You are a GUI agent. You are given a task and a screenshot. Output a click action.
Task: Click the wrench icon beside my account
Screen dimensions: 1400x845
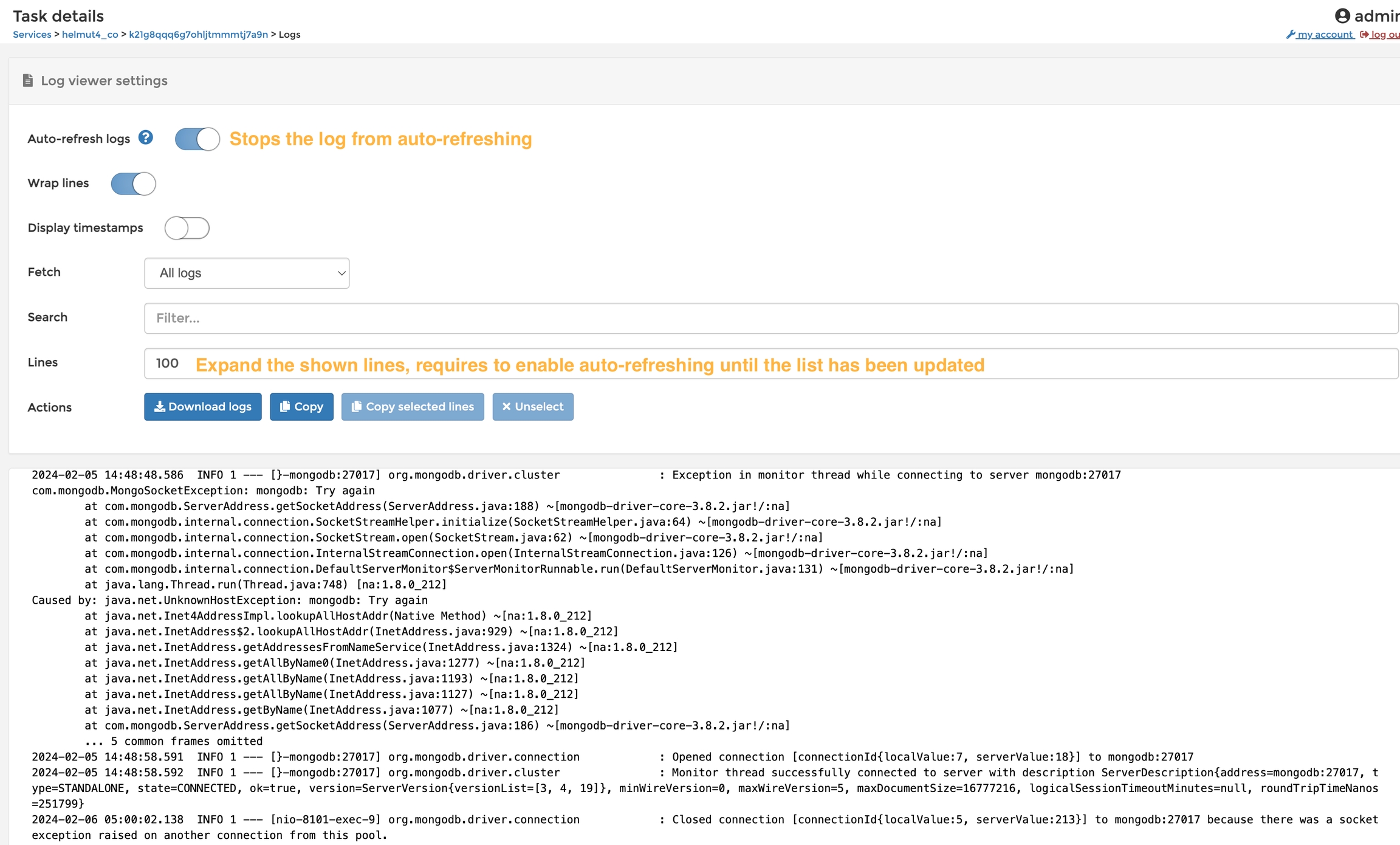(1290, 35)
